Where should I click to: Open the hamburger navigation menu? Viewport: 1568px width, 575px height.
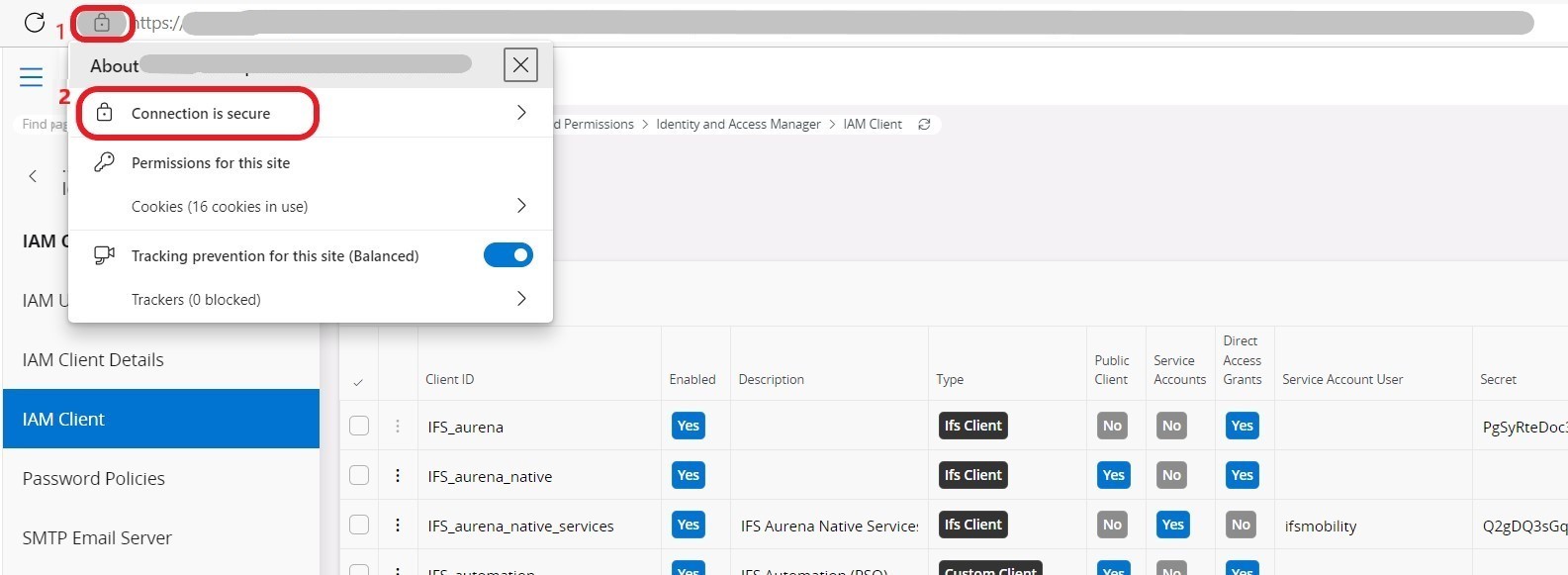pyautogui.click(x=32, y=77)
